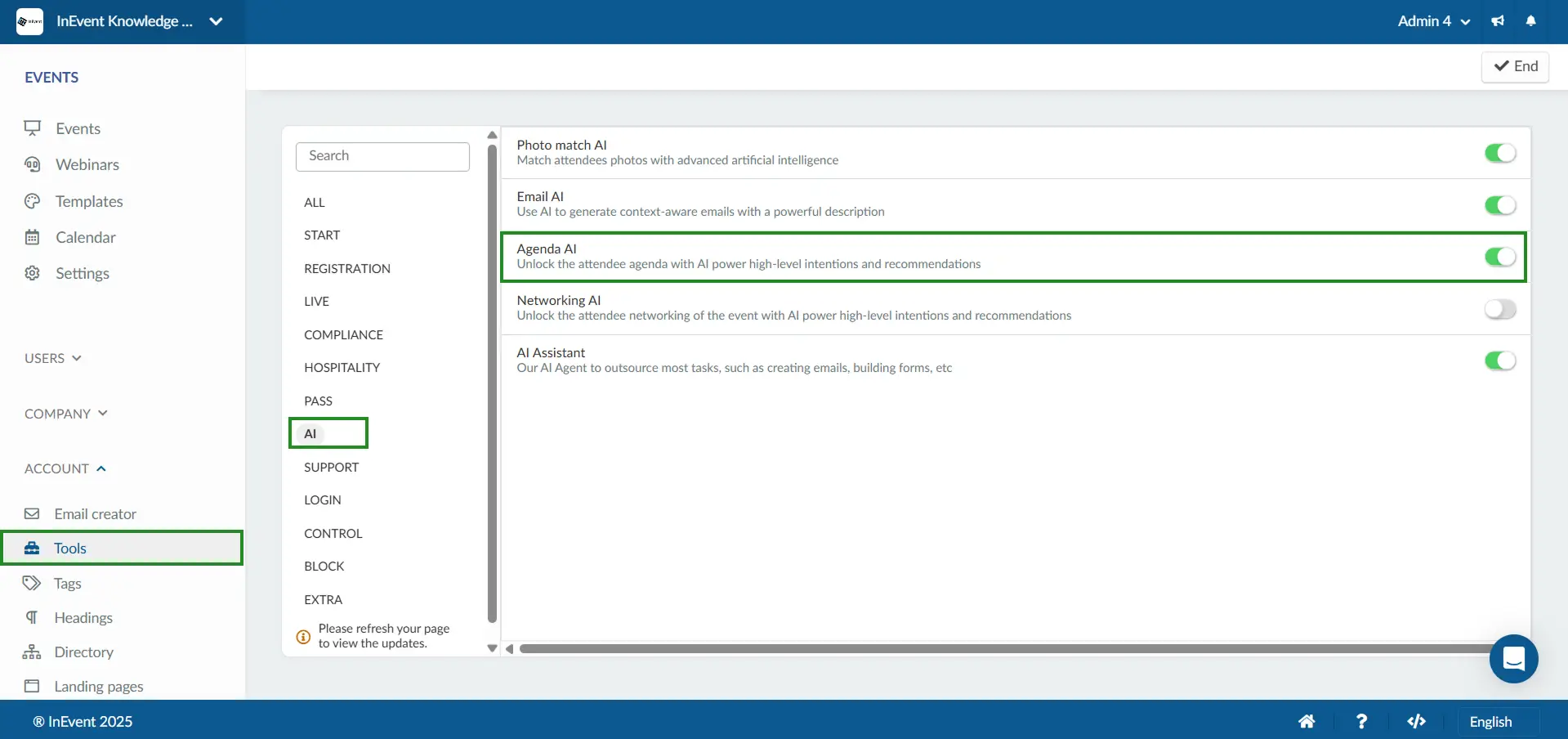
Task: Disable the Email AI toggle
Action: [1500, 205]
